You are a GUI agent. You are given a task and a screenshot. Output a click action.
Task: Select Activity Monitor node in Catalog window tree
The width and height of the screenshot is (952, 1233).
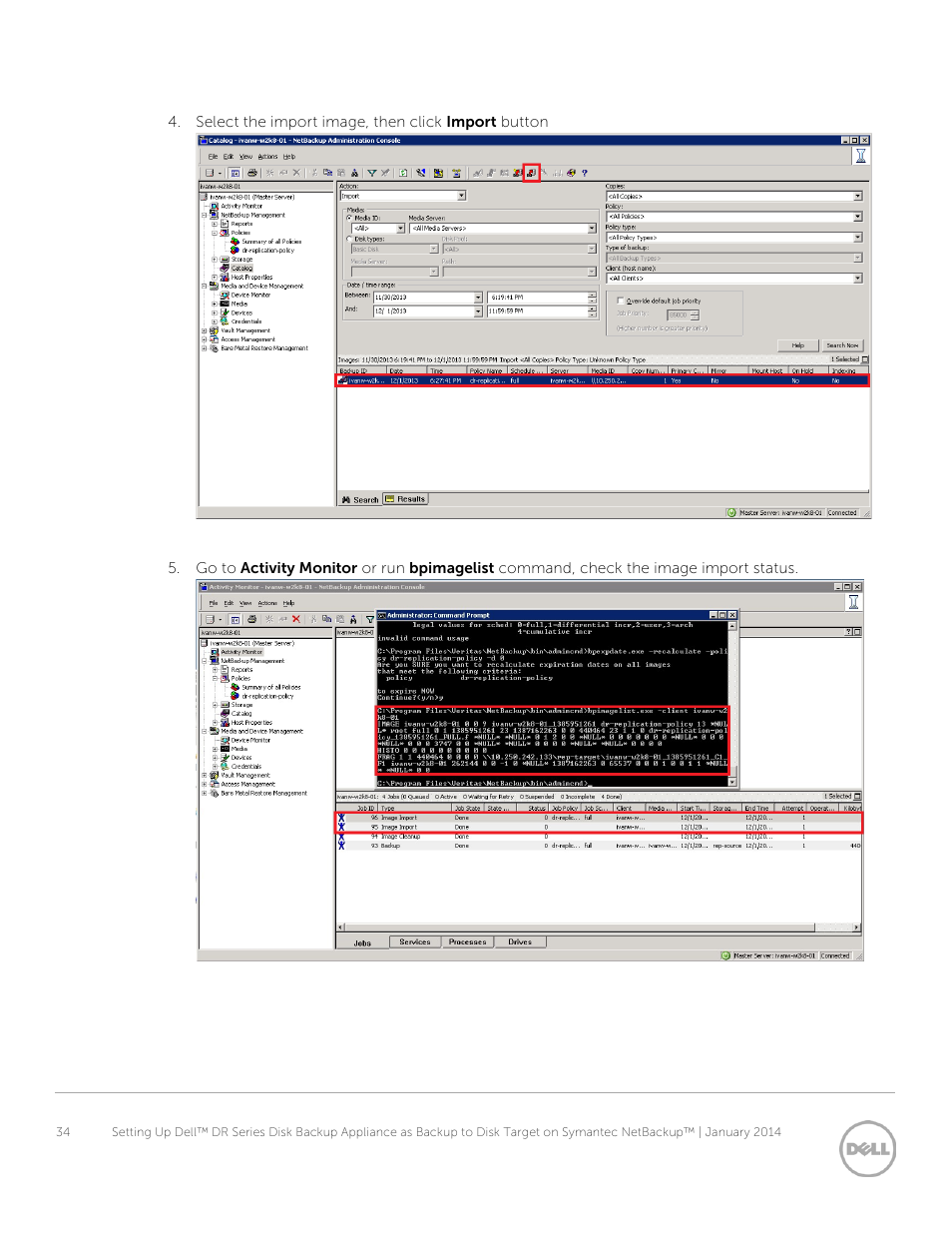point(241,207)
